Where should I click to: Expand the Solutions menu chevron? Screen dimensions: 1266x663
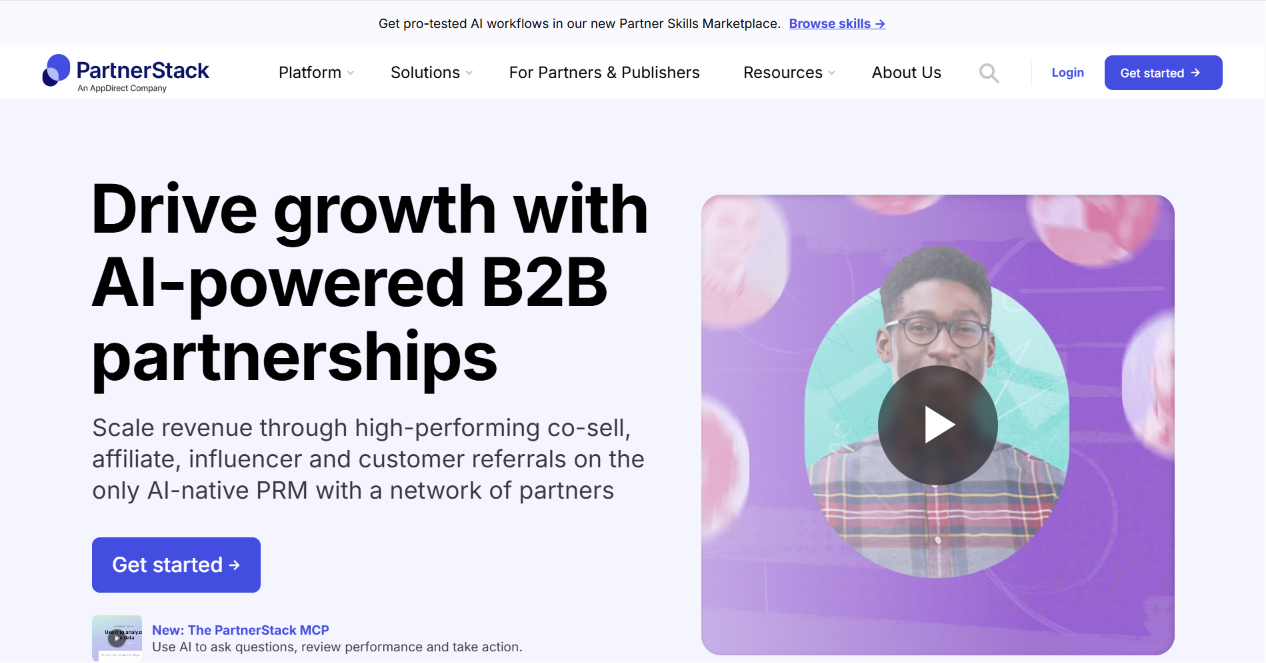pos(469,73)
